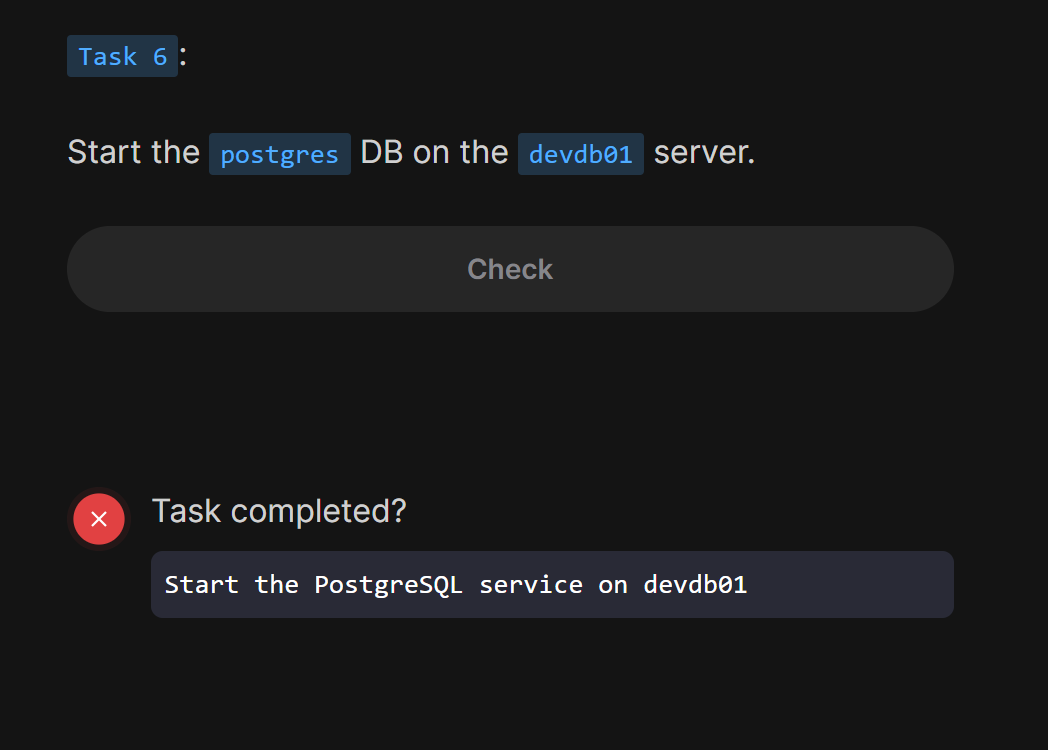1048x750 pixels.
Task: Click the colon after the Task 6 badge
Action: click(183, 56)
